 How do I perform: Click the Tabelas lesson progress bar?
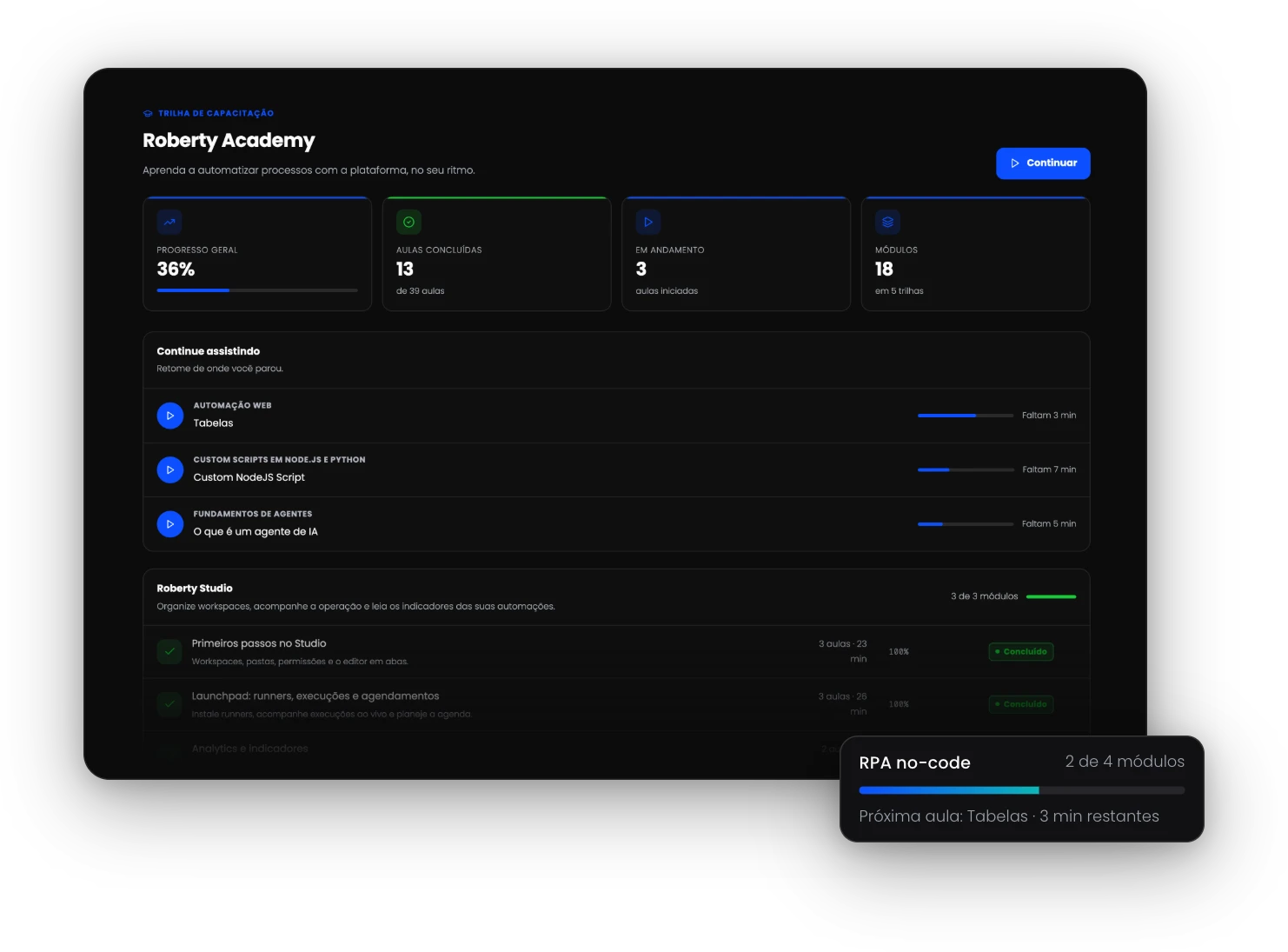(966, 416)
